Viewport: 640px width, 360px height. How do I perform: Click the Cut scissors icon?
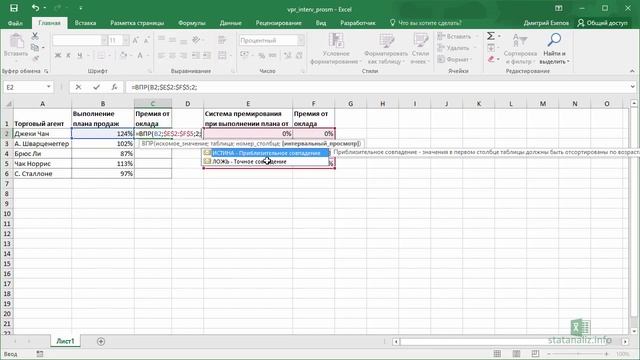(35, 36)
